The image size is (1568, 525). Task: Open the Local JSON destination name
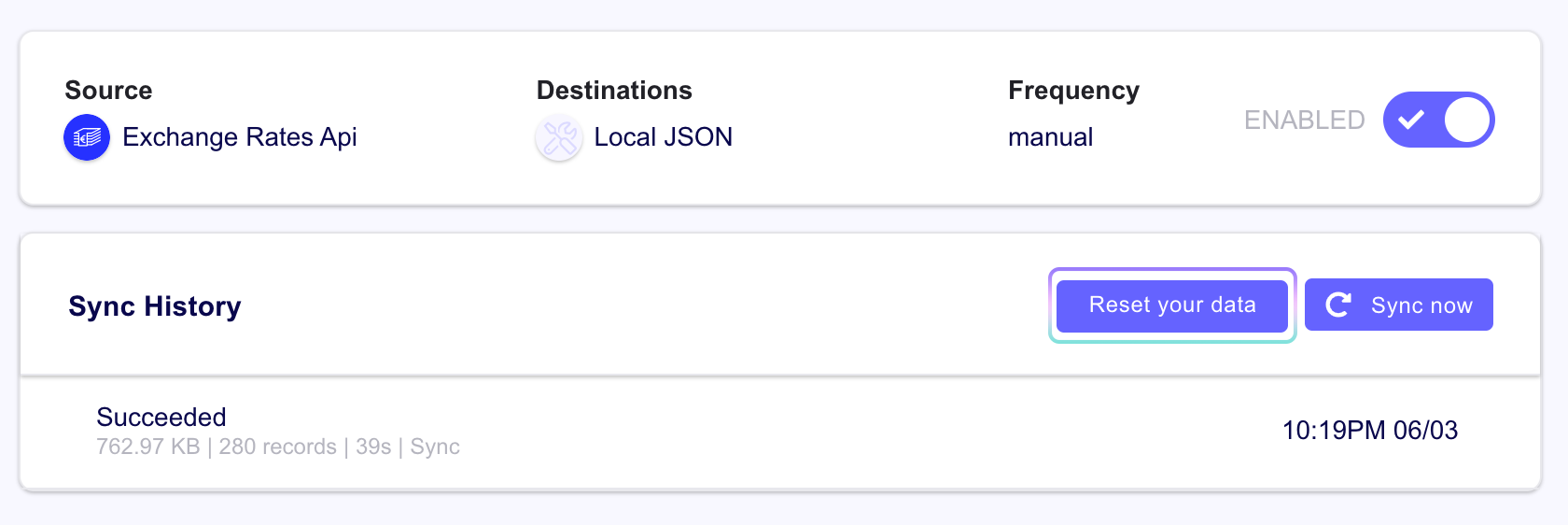coord(663,137)
